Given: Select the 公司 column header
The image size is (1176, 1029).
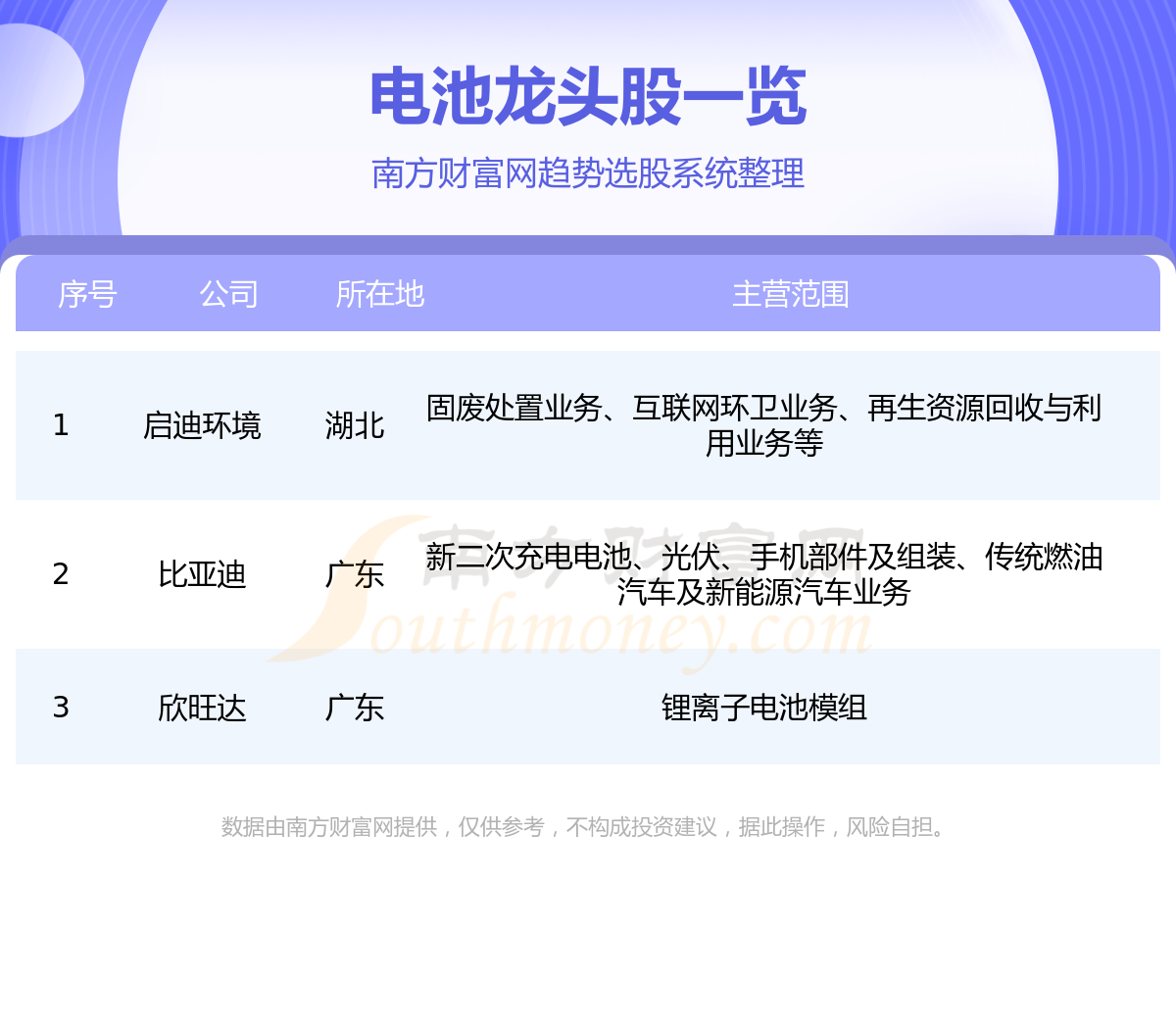Looking at the screenshot, I should 228,294.
